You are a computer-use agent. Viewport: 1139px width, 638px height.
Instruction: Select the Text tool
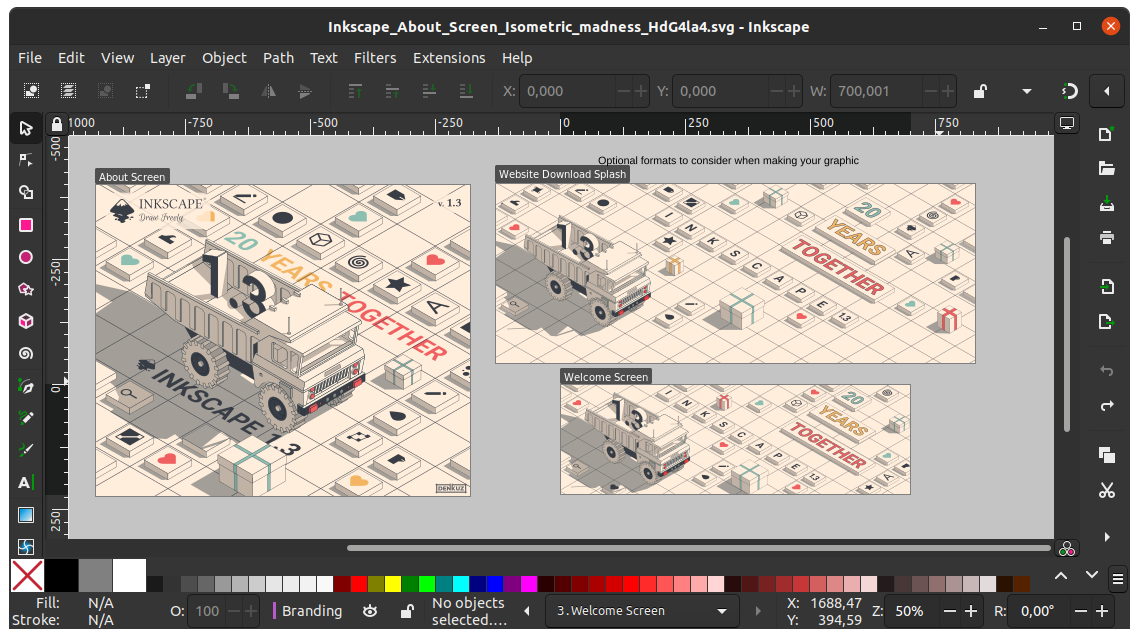pos(25,482)
